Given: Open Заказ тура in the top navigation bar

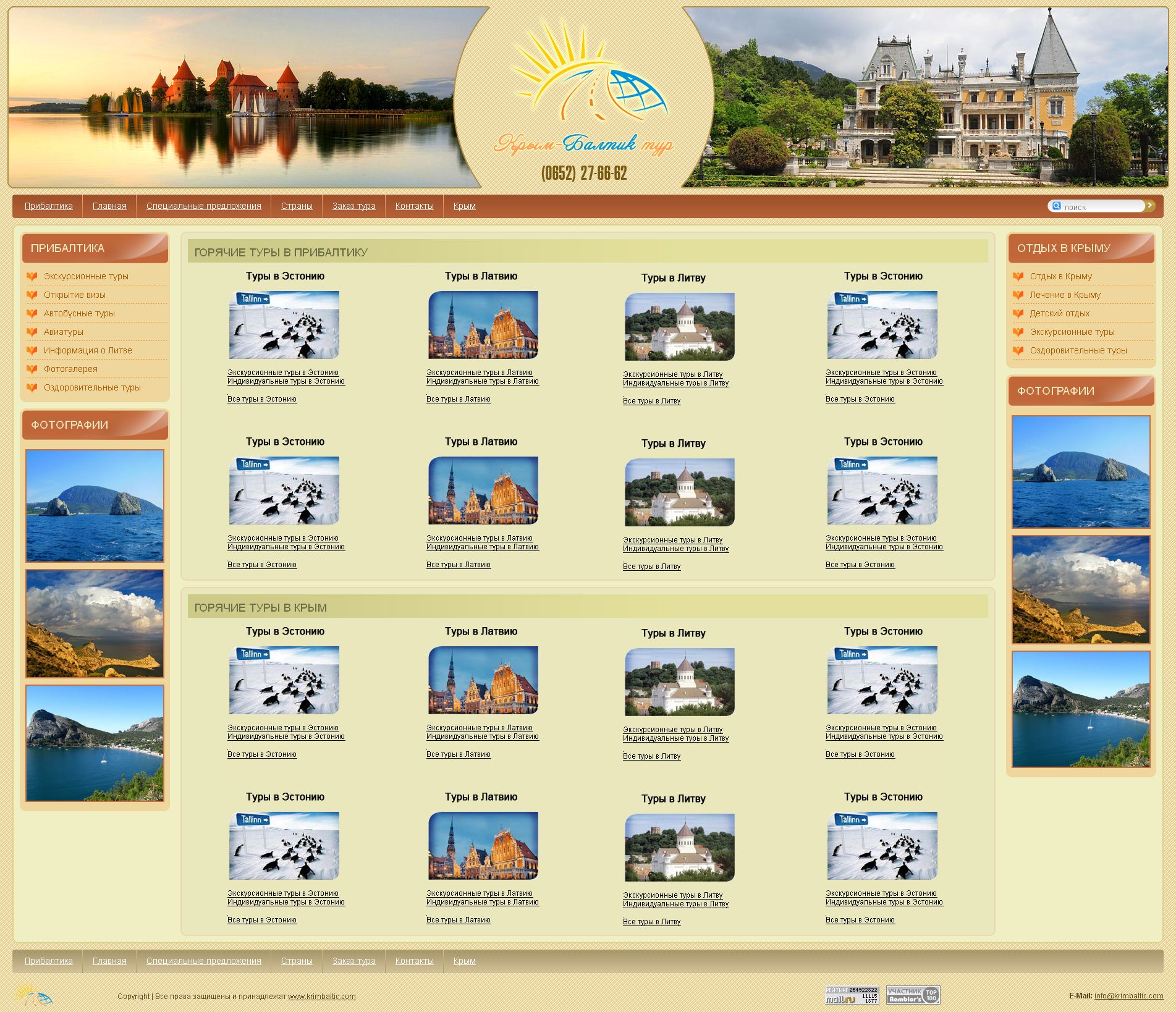Looking at the screenshot, I should 354,206.
